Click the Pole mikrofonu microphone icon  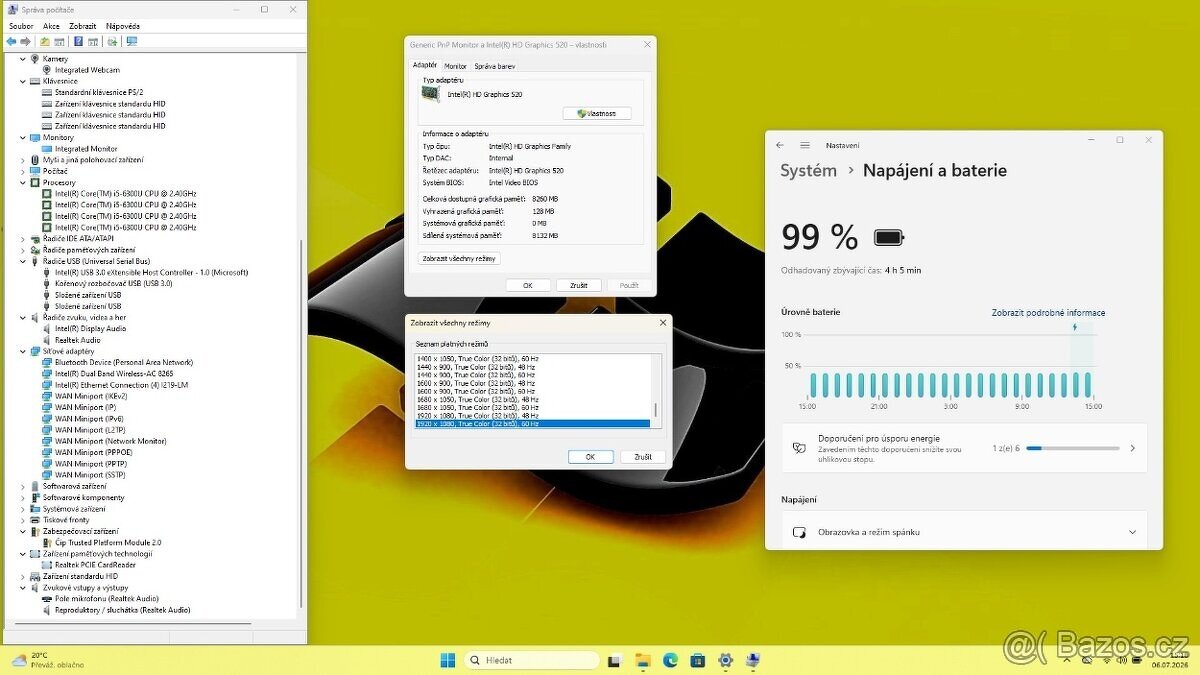(47, 598)
